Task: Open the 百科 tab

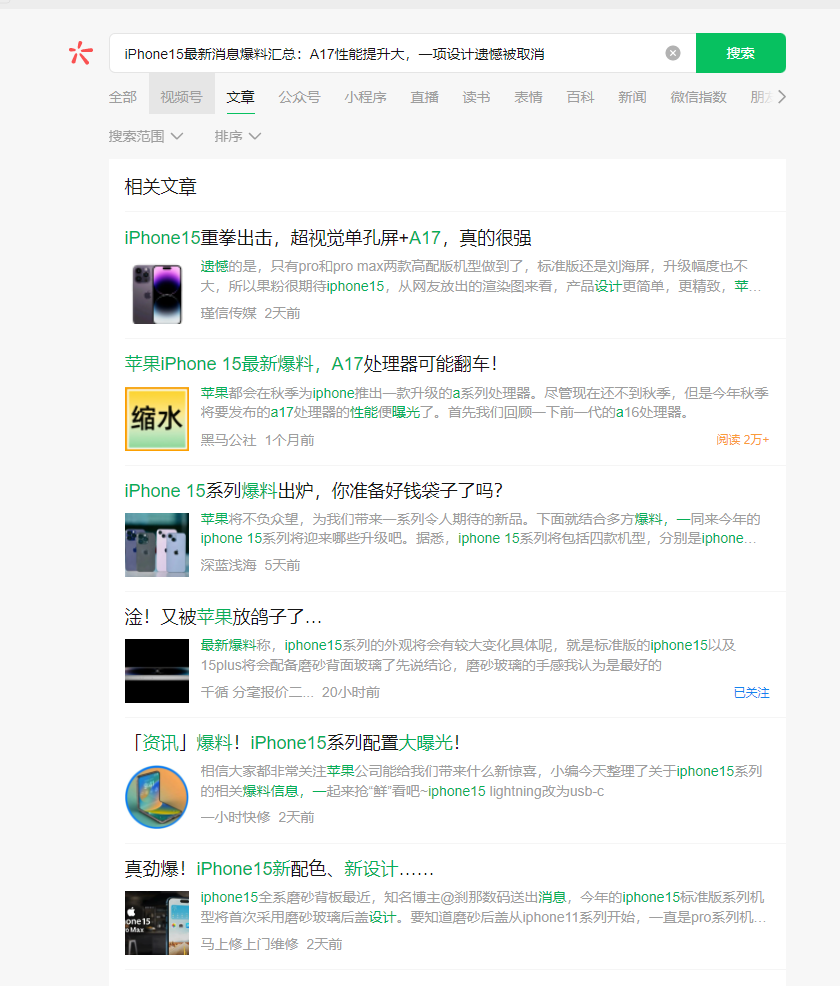Action: [580, 97]
